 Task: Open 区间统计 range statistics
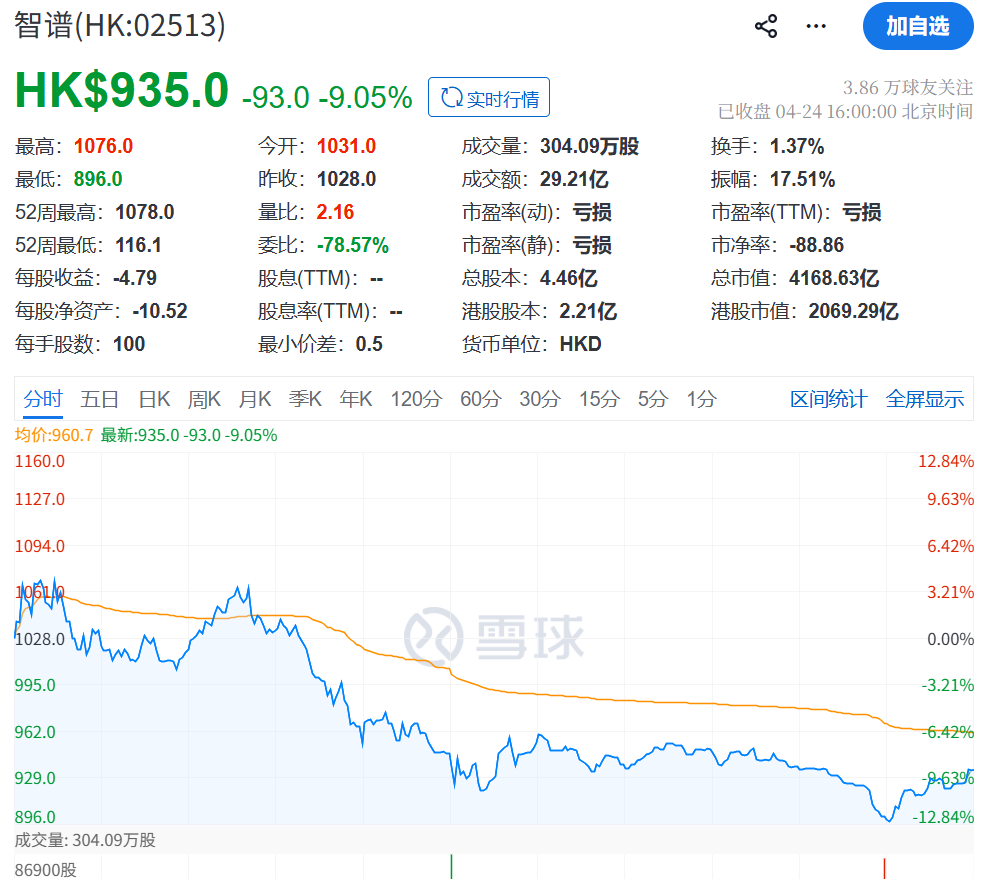(828, 400)
